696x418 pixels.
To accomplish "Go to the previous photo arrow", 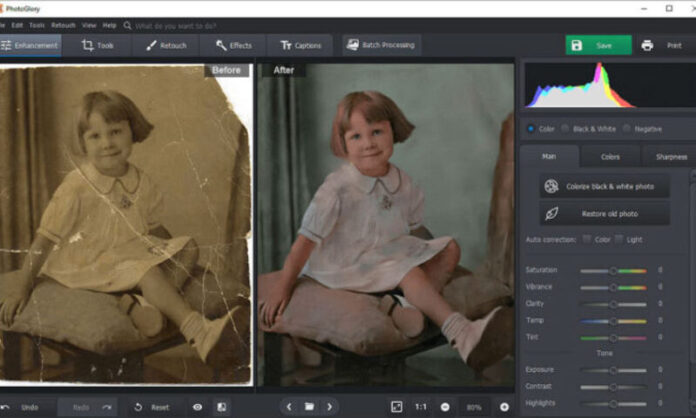I will (289, 407).
